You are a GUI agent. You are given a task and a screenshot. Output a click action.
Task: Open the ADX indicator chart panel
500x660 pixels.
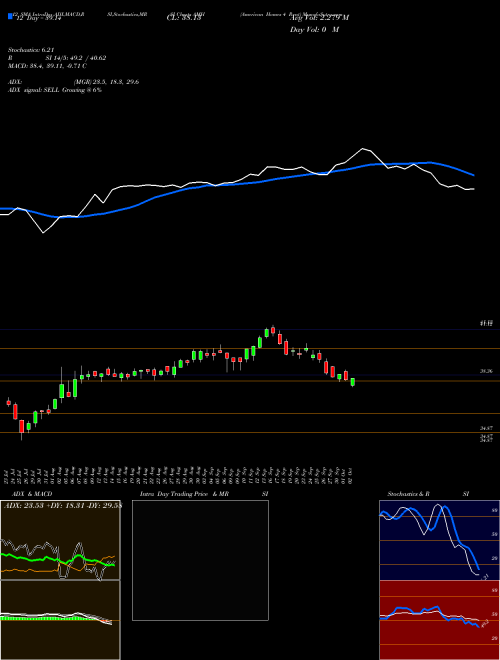click(60, 540)
